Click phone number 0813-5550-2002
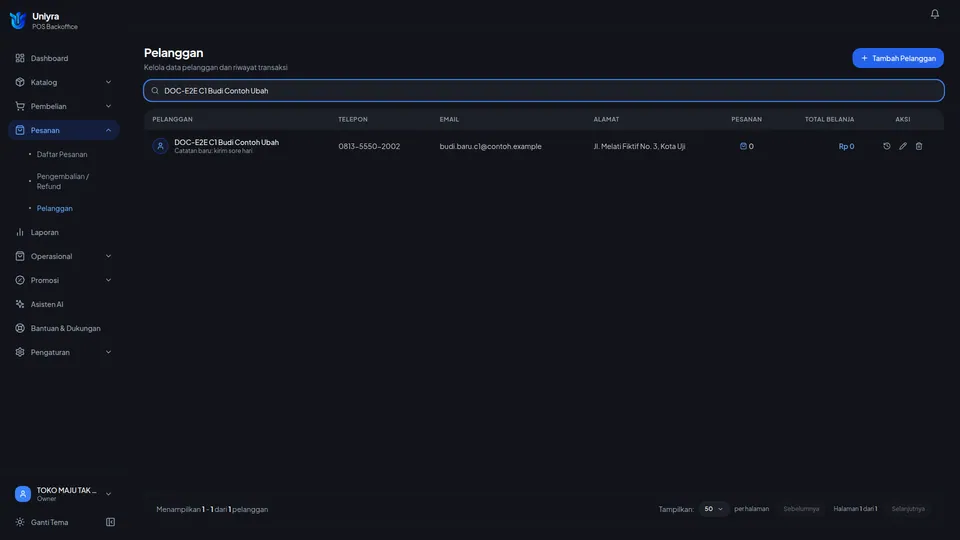The height and width of the screenshot is (540, 960). point(369,146)
